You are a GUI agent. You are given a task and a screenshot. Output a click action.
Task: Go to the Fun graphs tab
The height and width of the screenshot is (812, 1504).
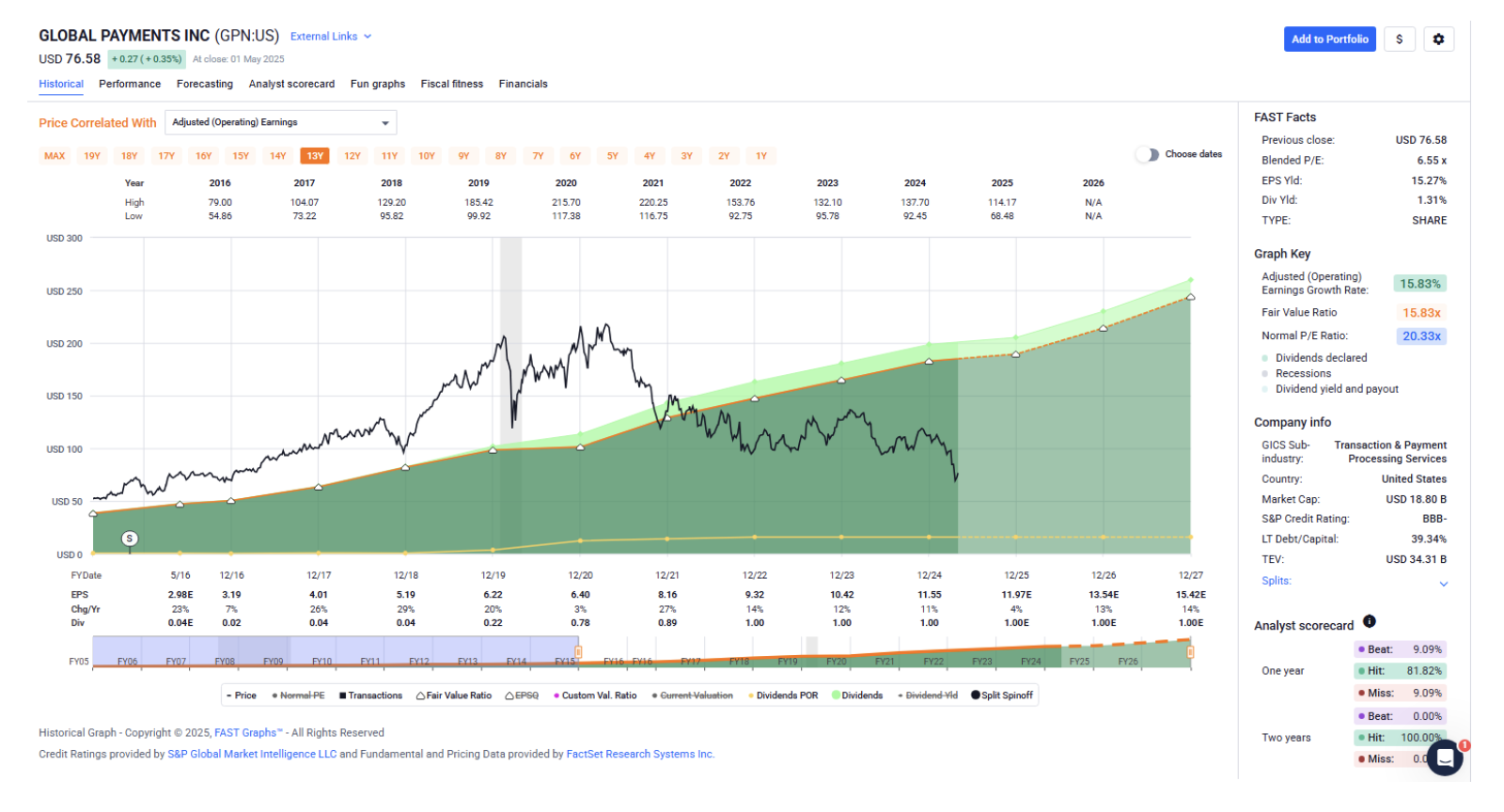tap(378, 84)
